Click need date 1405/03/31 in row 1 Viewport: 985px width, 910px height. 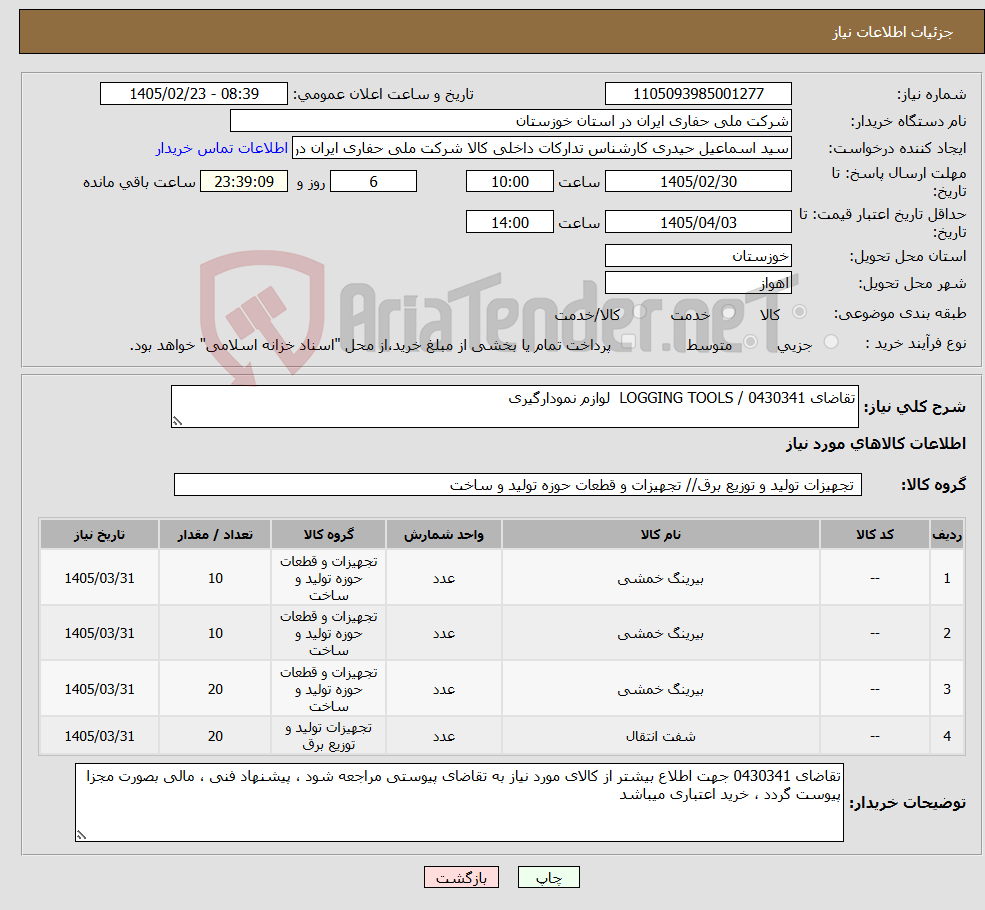[x=99, y=578]
